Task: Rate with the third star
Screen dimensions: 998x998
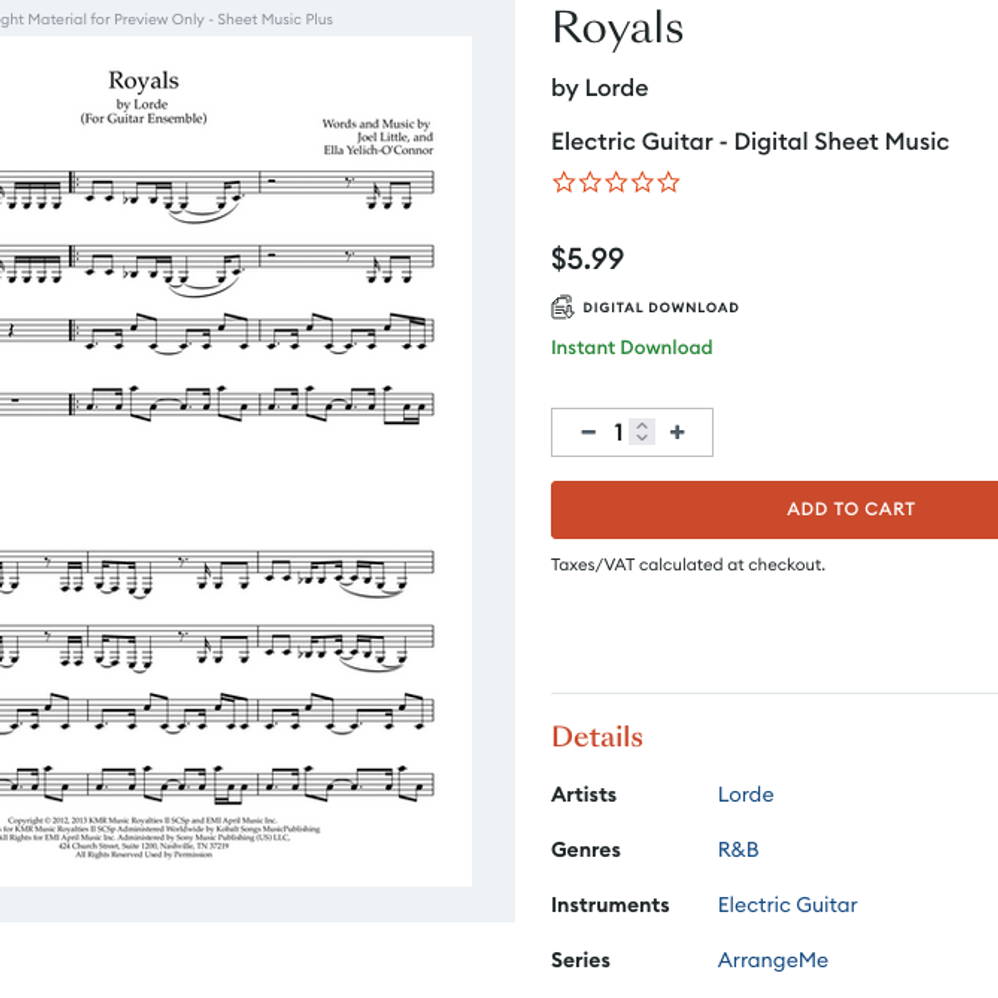Action: 616,182
